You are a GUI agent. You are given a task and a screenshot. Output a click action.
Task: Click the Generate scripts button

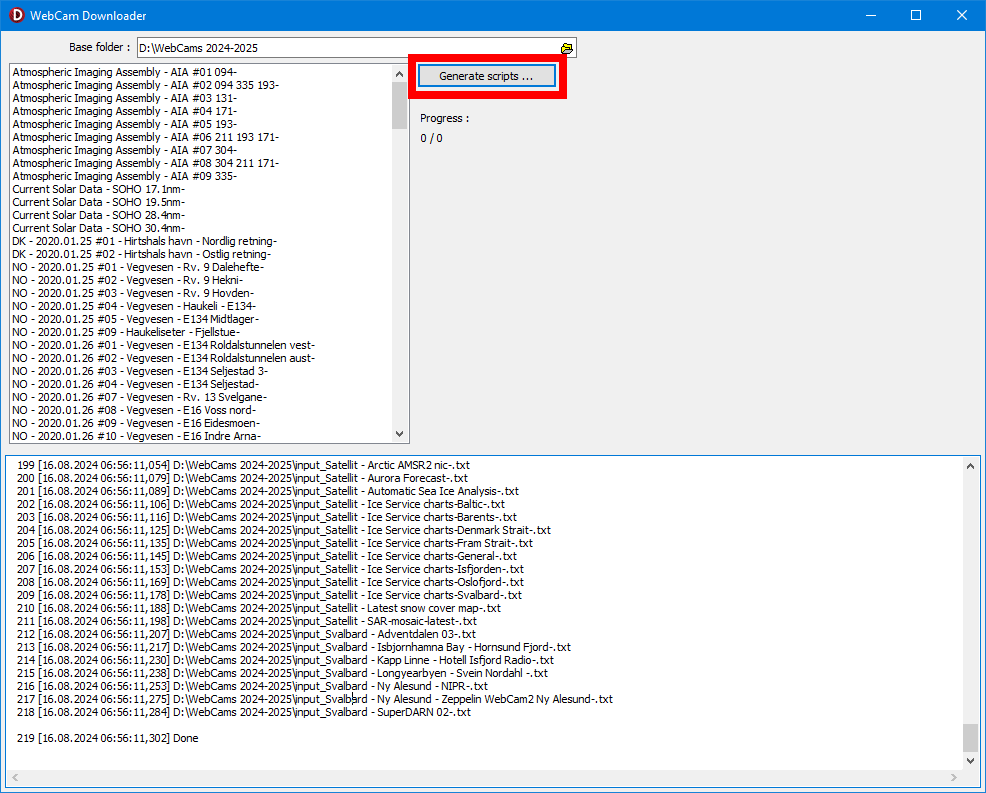coord(486,77)
